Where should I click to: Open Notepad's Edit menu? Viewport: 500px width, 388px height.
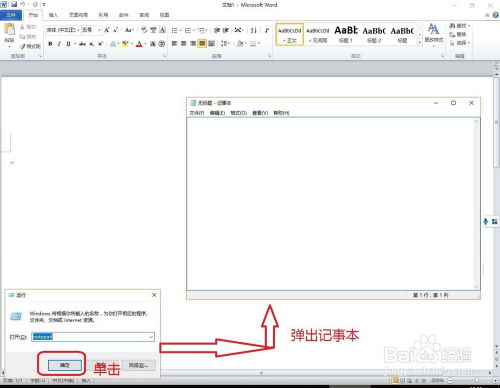tap(217, 113)
